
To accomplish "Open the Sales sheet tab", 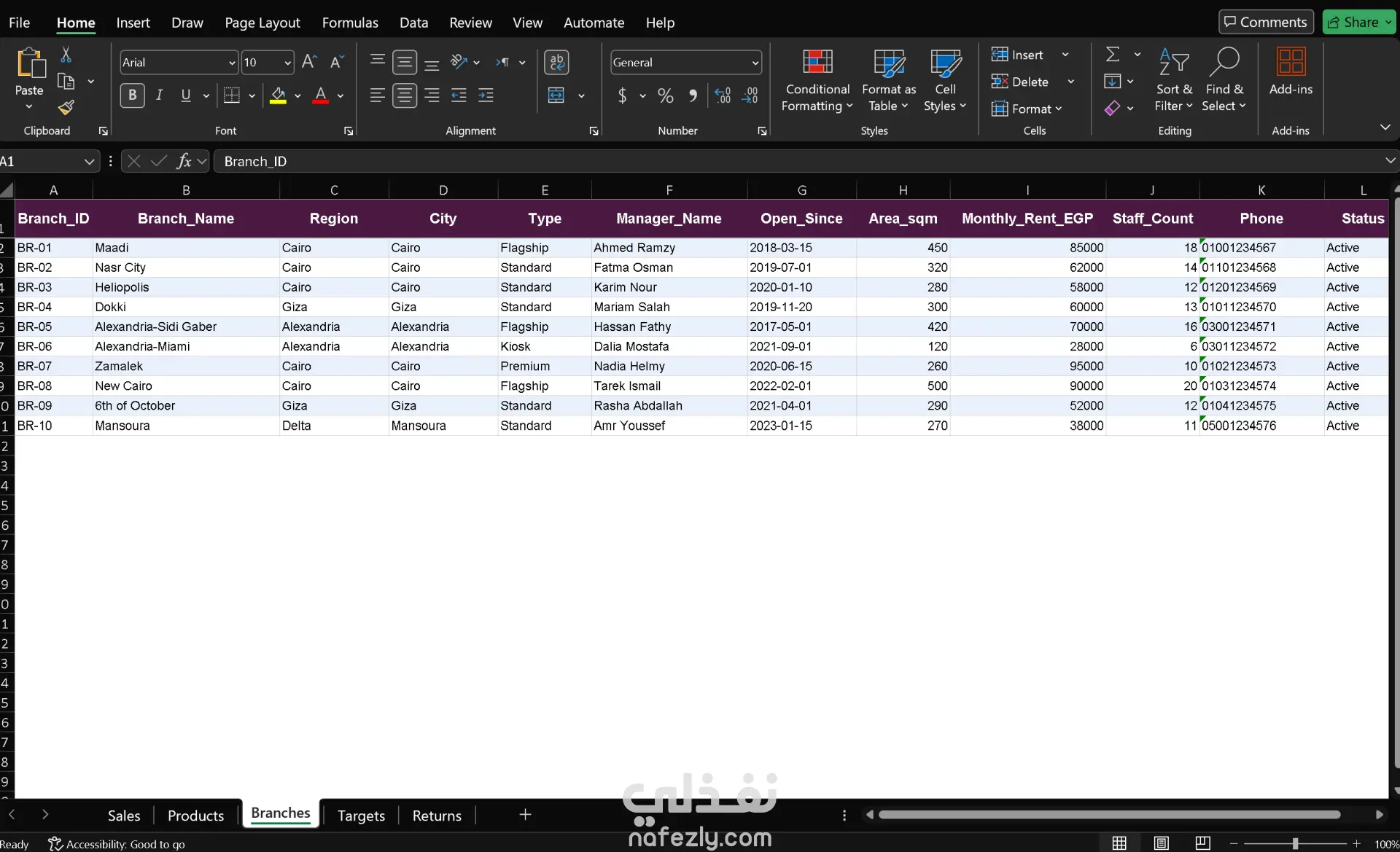I will (x=124, y=816).
